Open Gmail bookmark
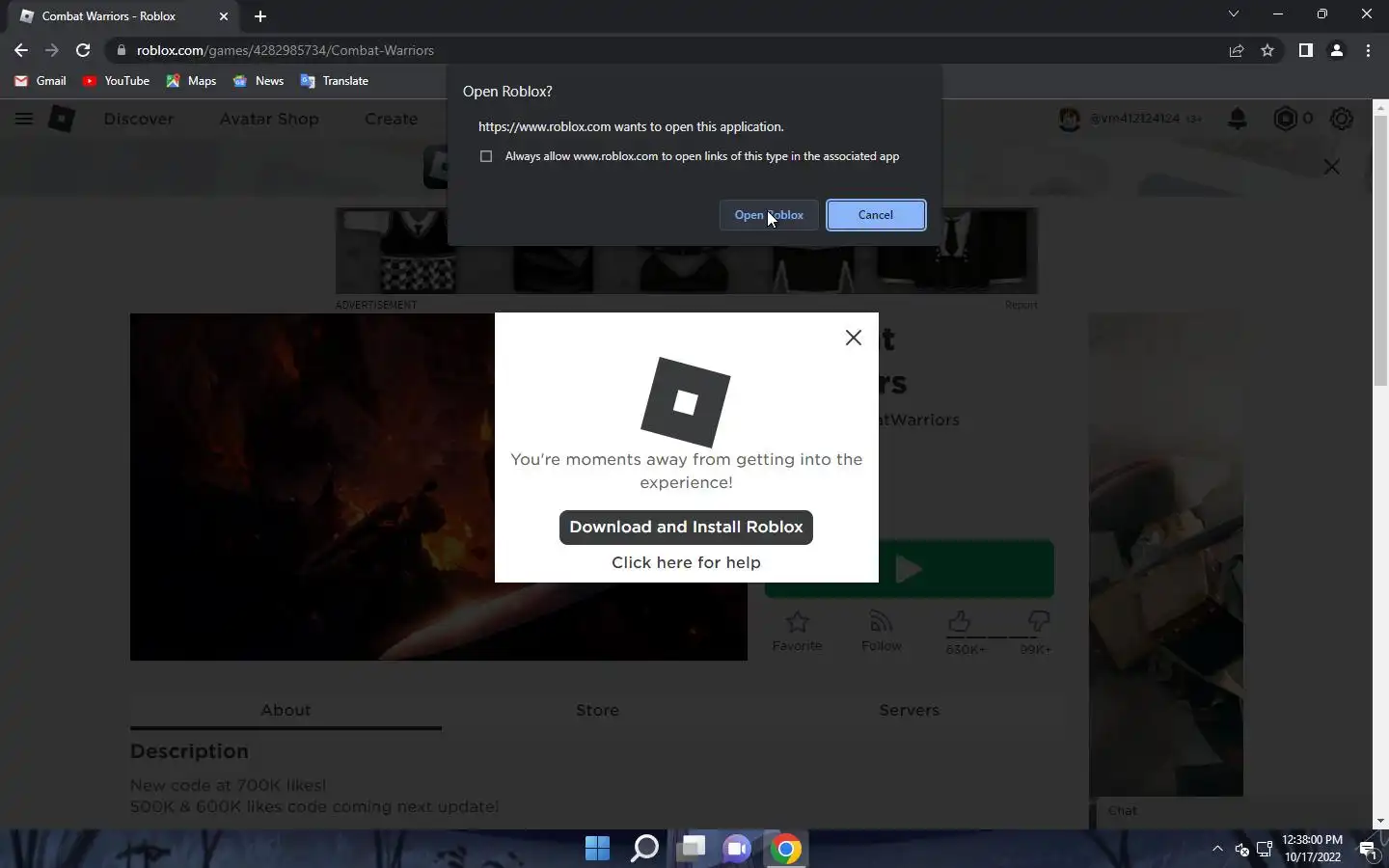The height and width of the screenshot is (868, 1389). point(41,81)
